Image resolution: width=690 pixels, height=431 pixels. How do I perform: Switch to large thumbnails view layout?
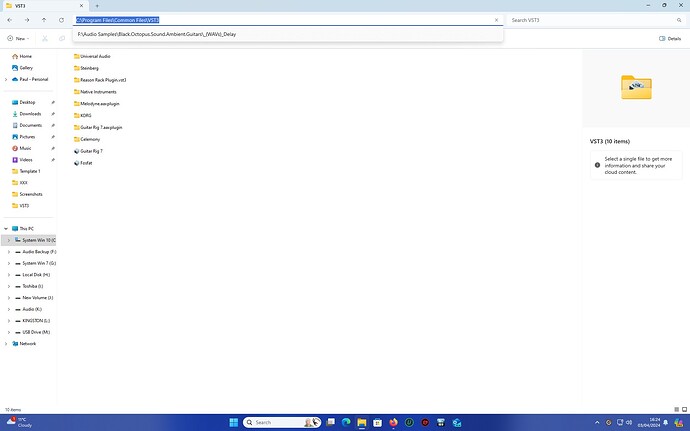[x=684, y=409]
